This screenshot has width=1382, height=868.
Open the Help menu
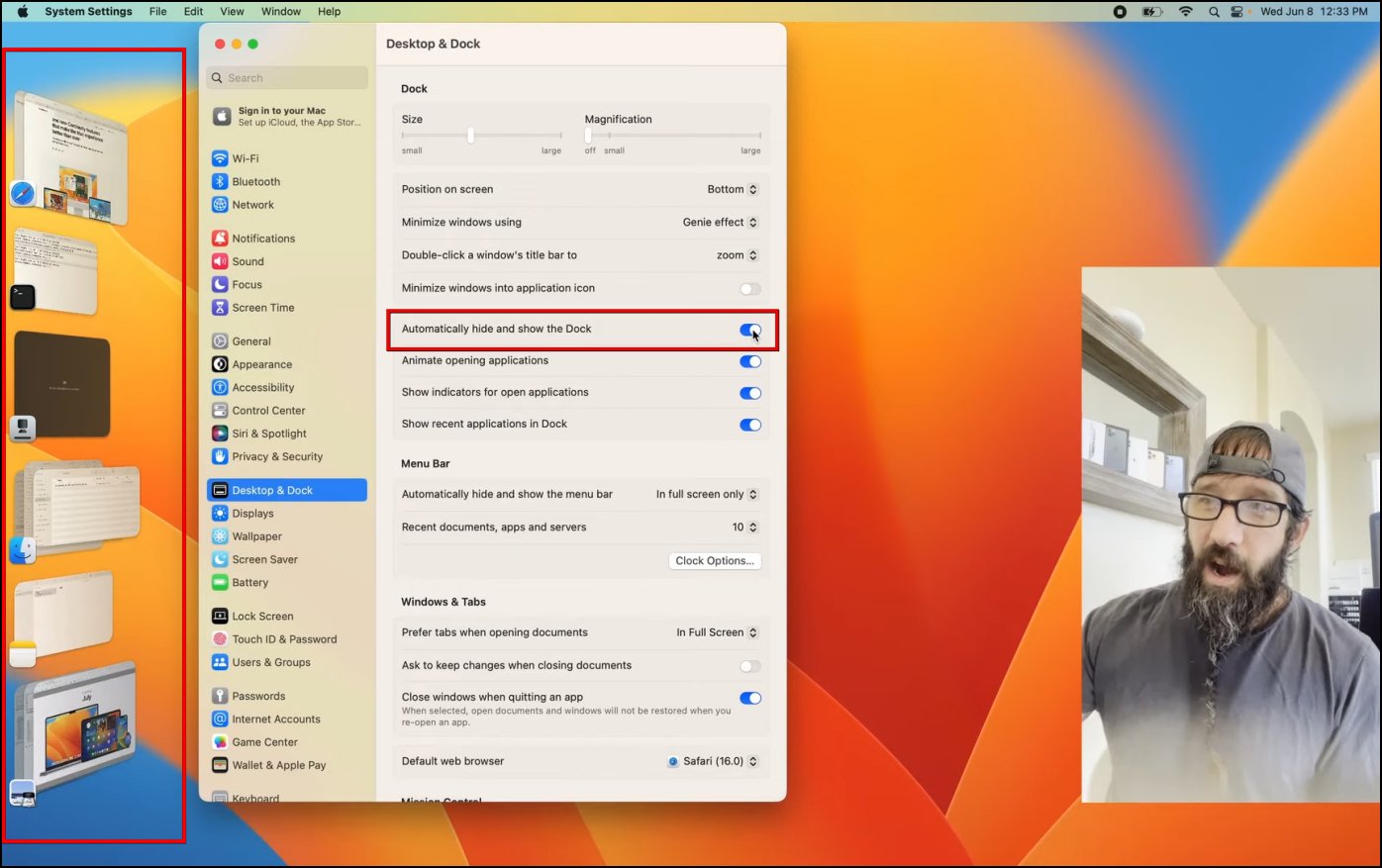330,12
